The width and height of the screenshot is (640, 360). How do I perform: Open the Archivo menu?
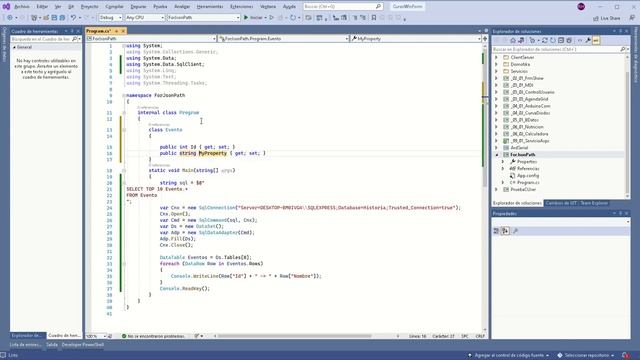22,7
